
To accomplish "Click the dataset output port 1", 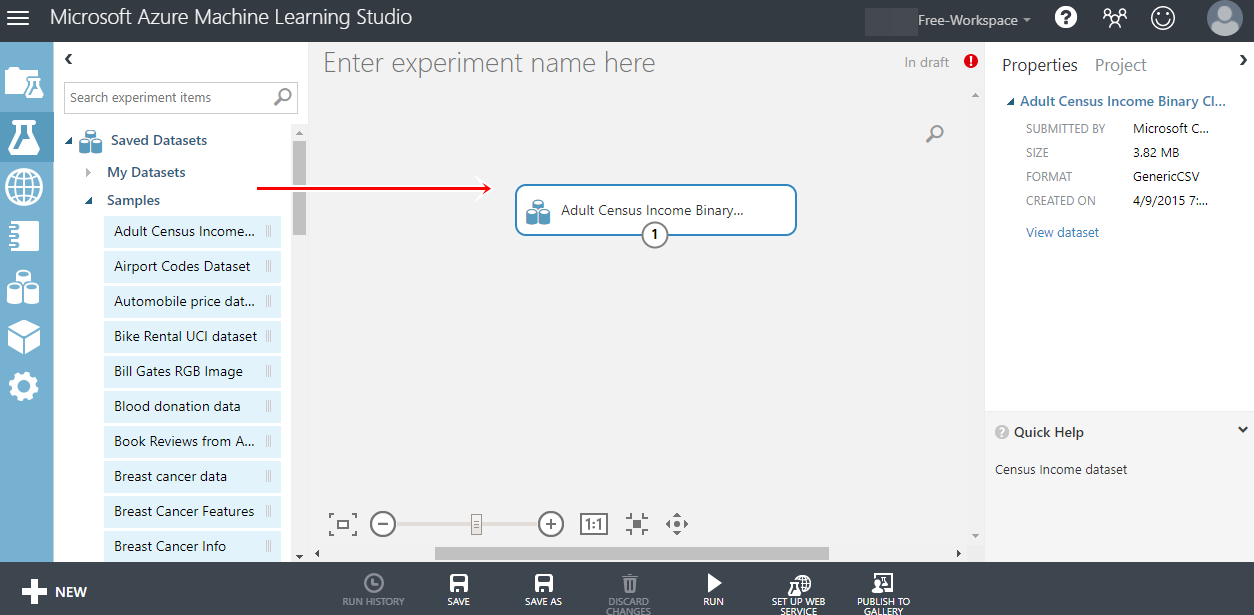I will click(x=654, y=235).
